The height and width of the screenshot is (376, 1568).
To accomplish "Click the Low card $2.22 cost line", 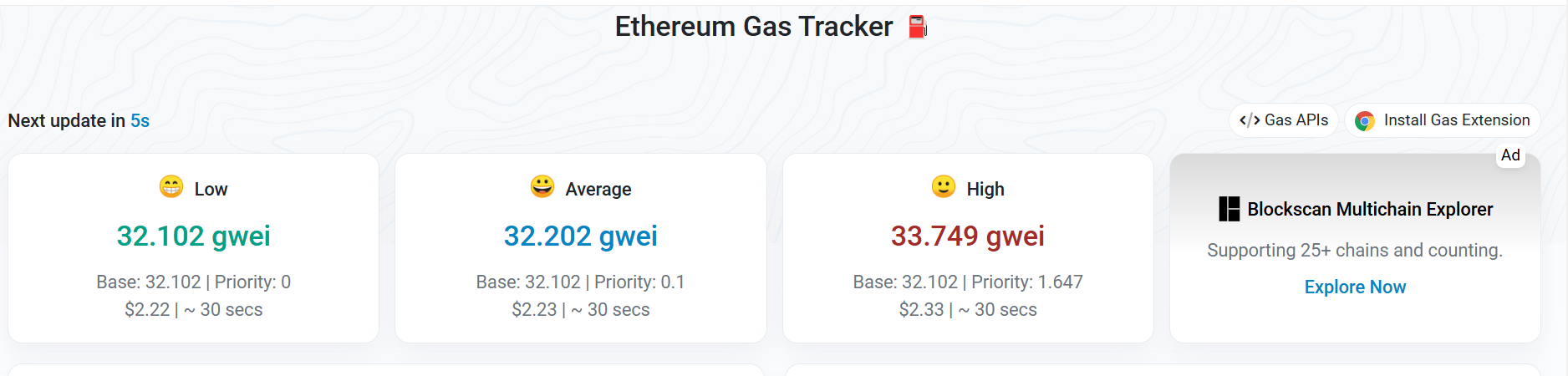I will tap(193, 309).
